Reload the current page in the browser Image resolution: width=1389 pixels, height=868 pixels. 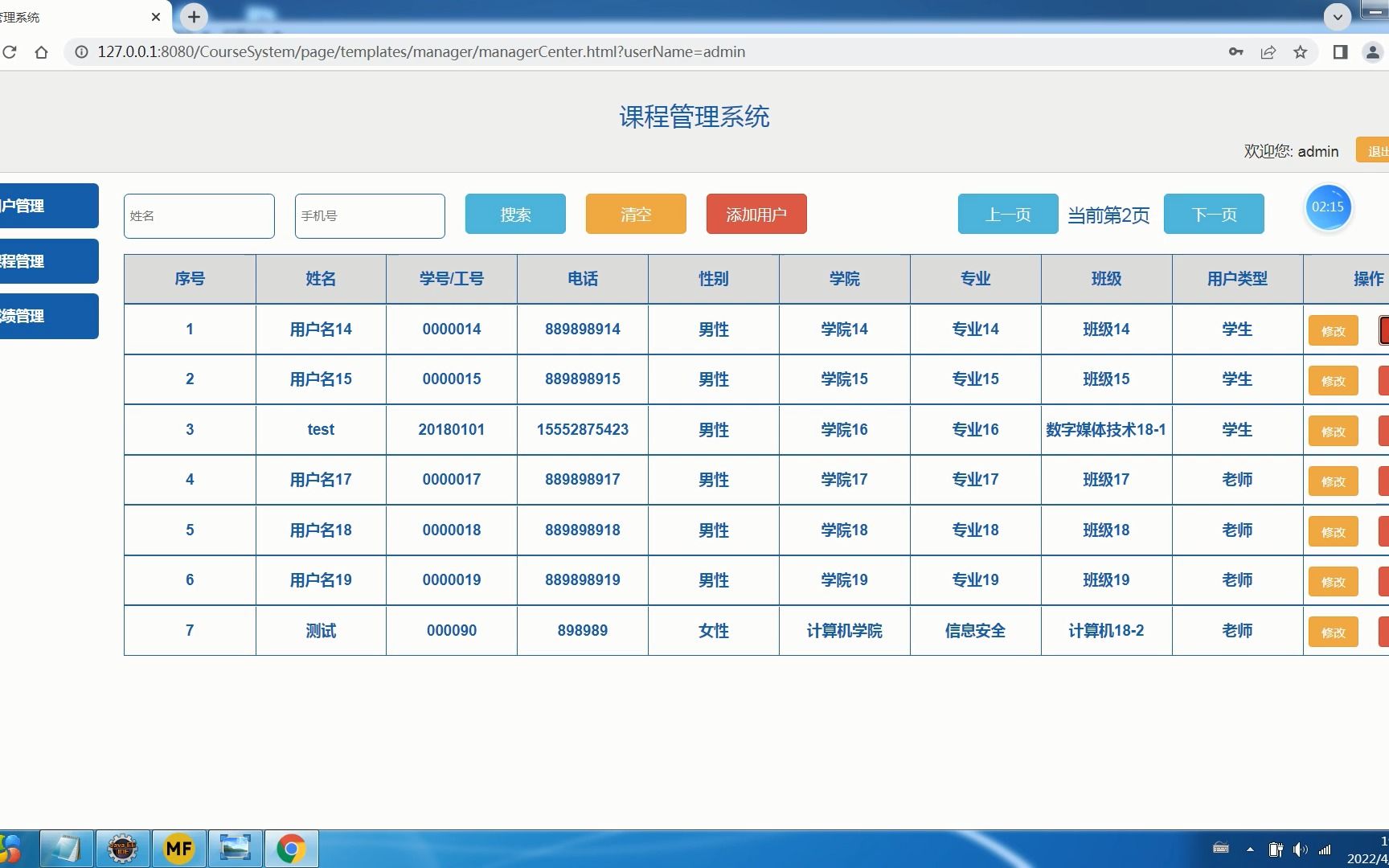pos(10,51)
